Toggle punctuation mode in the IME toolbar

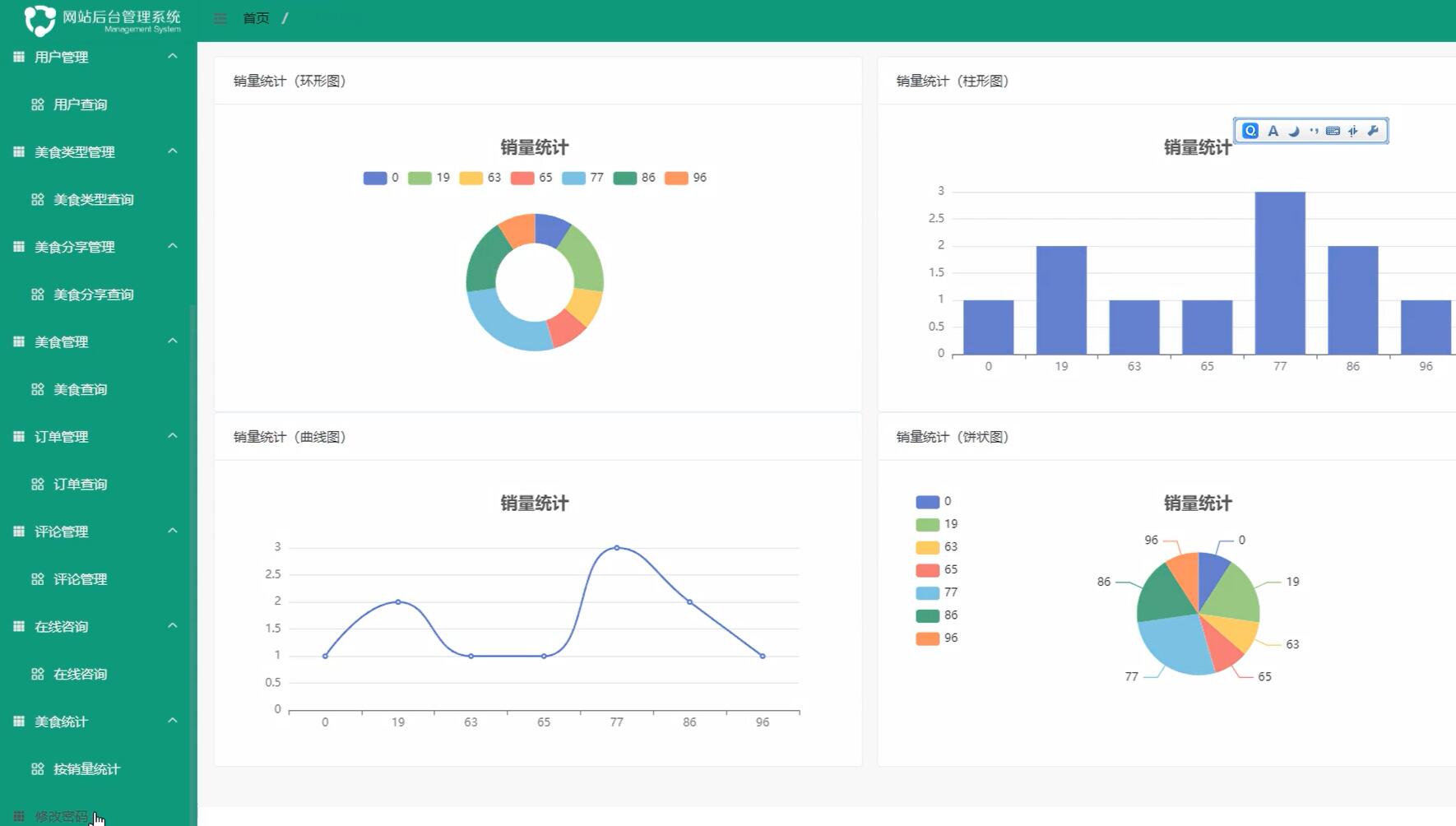click(x=1313, y=130)
